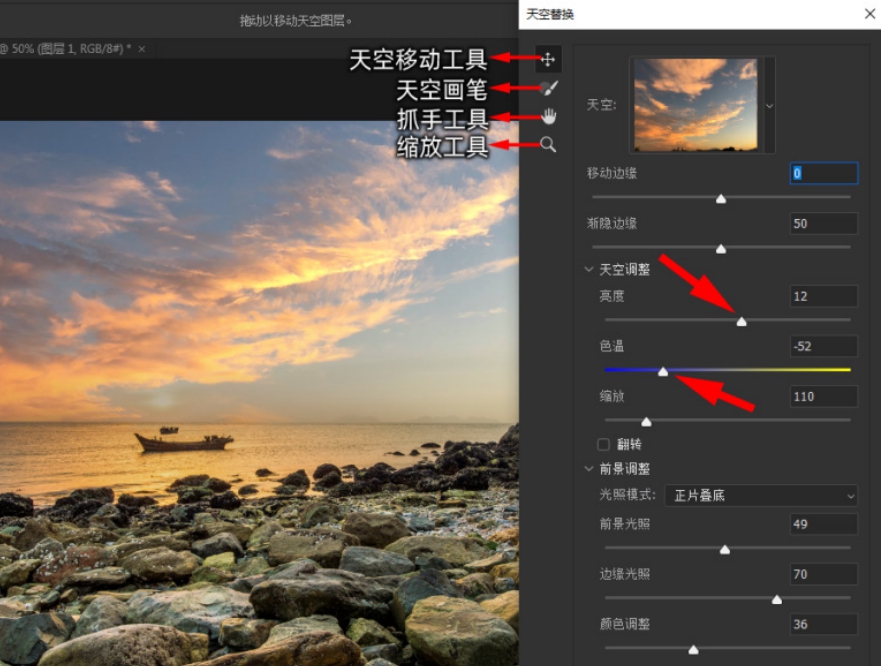The width and height of the screenshot is (881, 667).
Task: Click the 前景光照 slider handle
Action: tap(725, 549)
